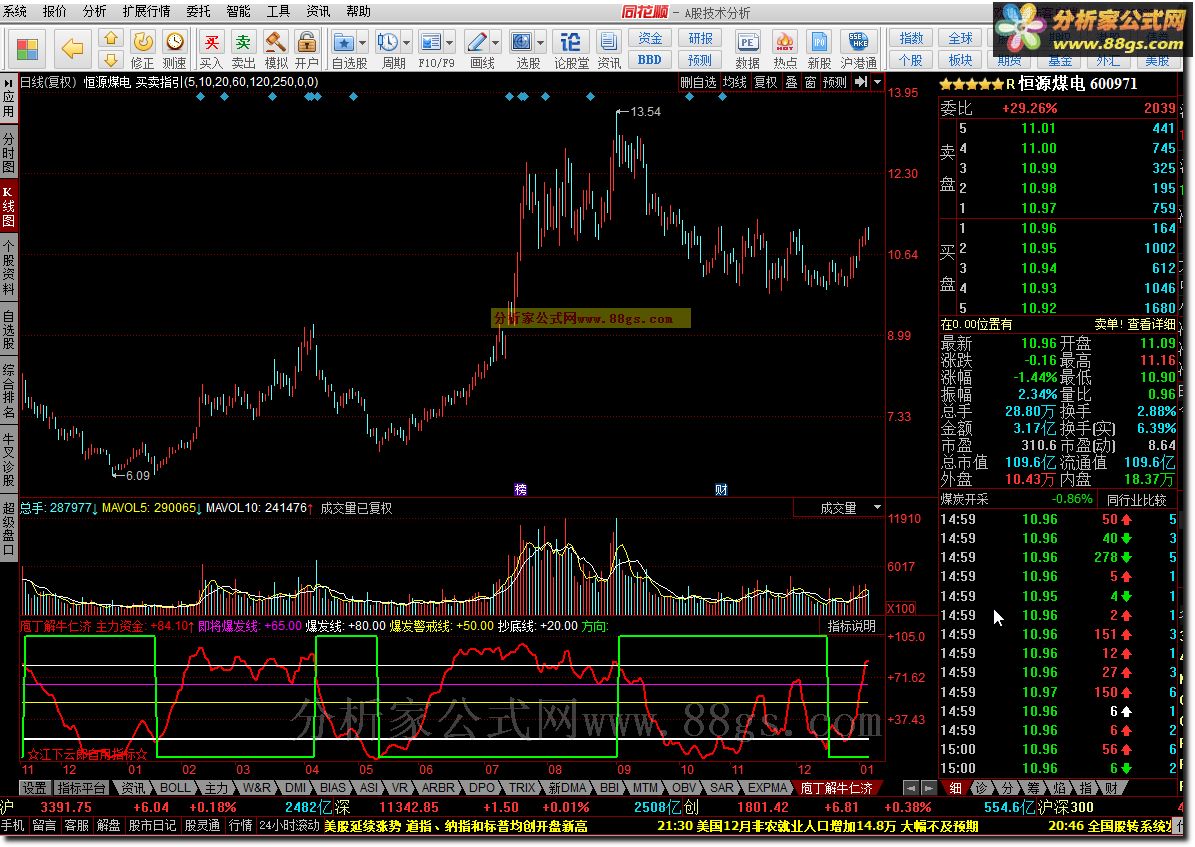Toggle the 均线 moving average display

pyautogui.click(x=735, y=82)
